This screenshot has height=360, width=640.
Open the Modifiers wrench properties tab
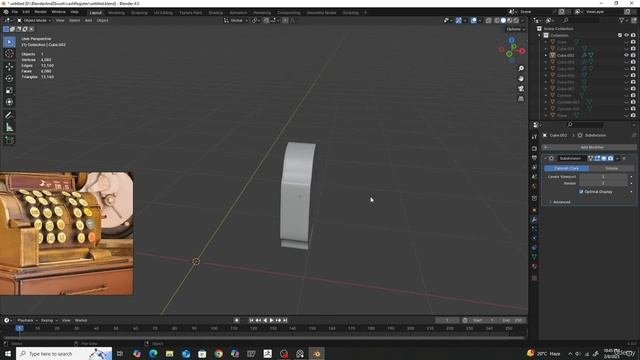click(534, 220)
